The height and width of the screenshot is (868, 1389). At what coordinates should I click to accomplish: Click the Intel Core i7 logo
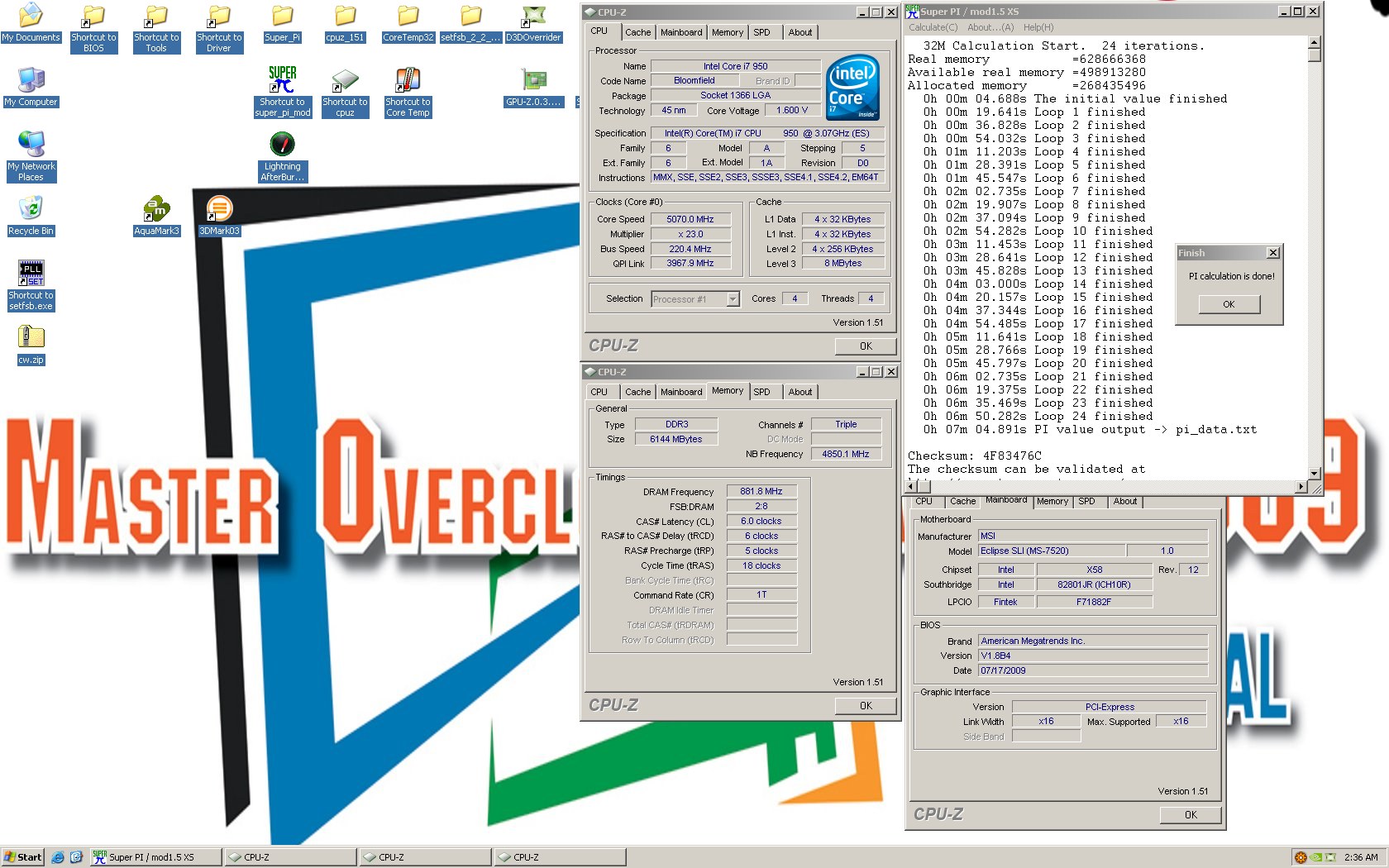click(x=852, y=88)
